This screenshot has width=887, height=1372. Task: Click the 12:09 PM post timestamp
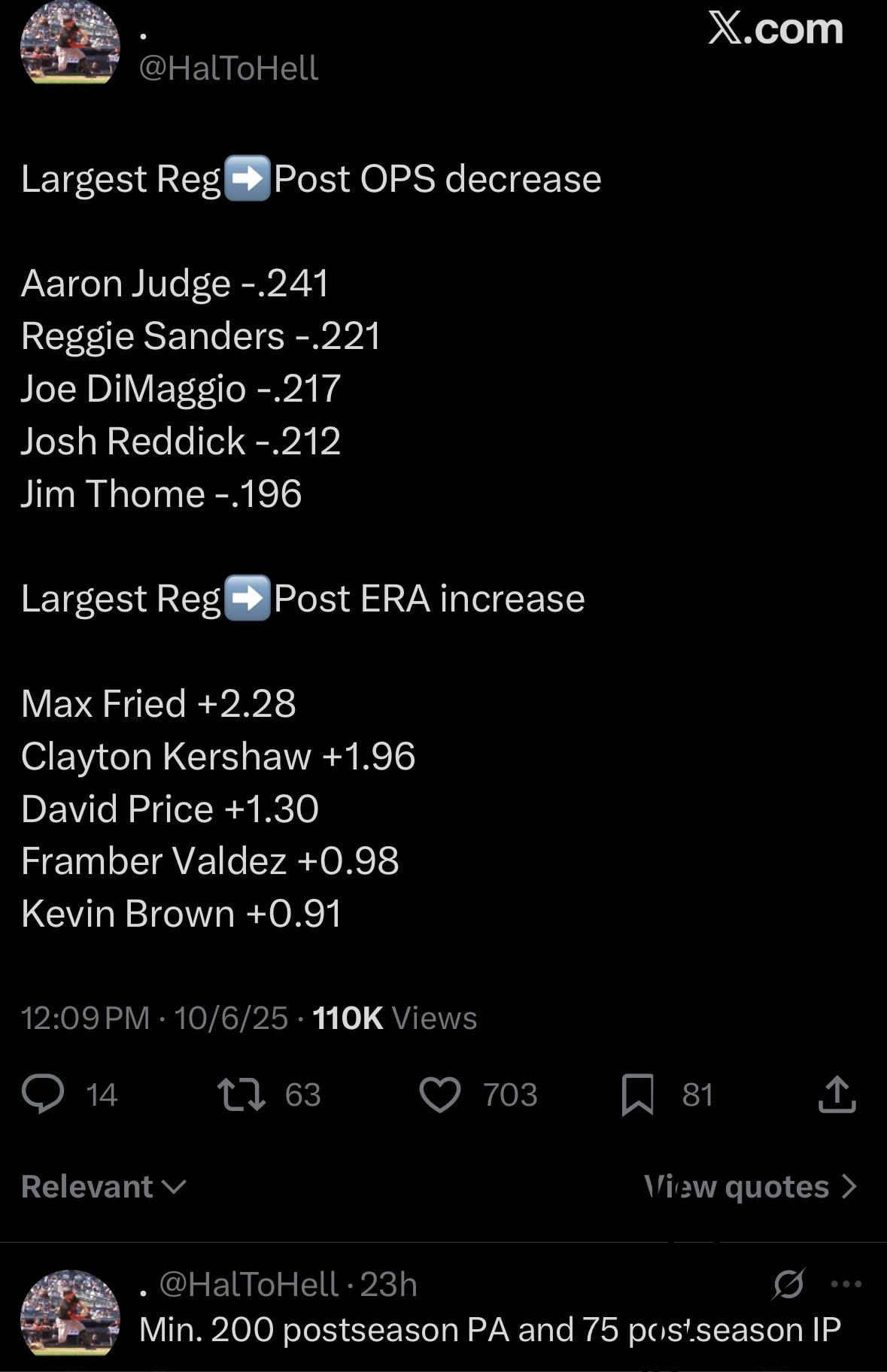click(x=85, y=1018)
